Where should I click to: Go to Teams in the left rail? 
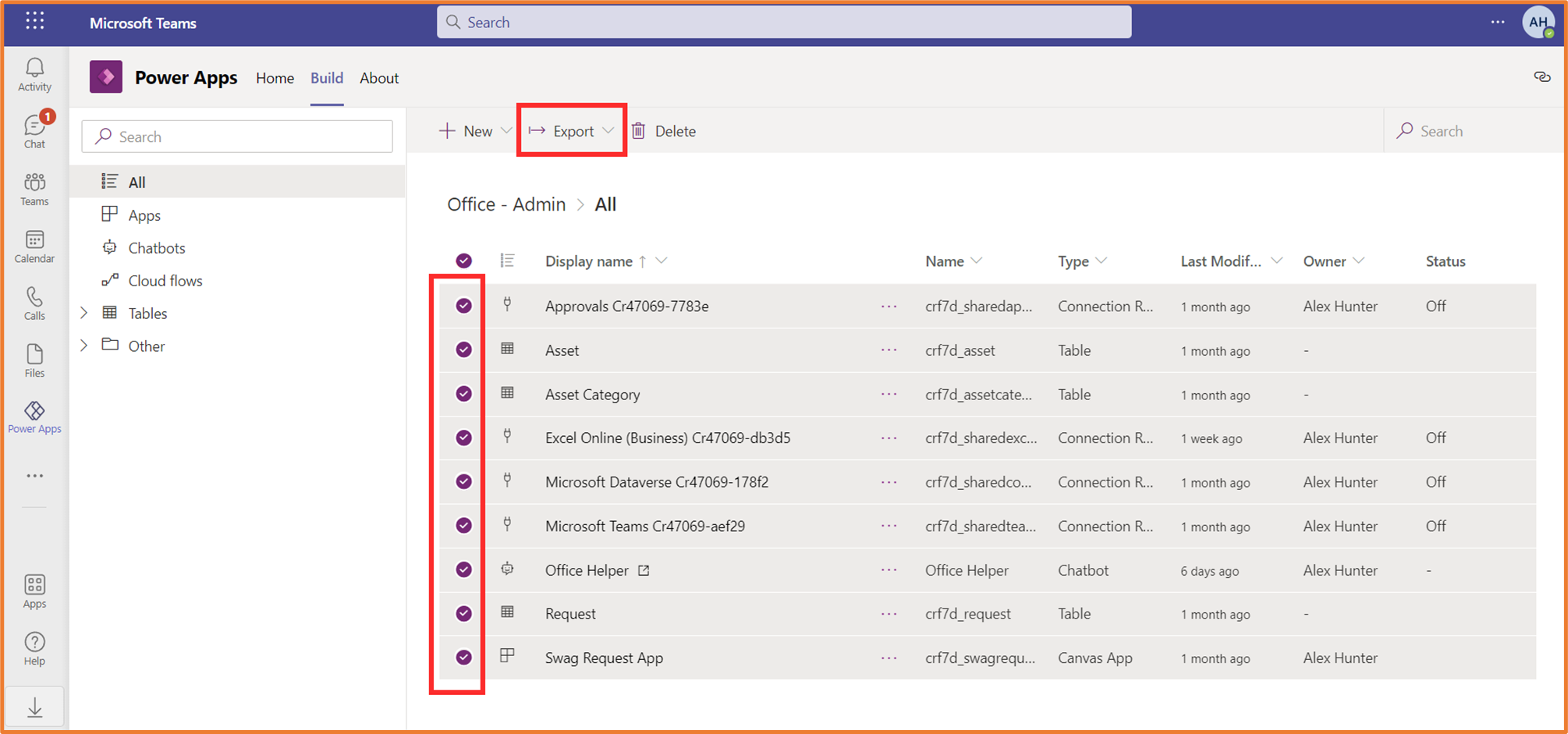(x=34, y=189)
